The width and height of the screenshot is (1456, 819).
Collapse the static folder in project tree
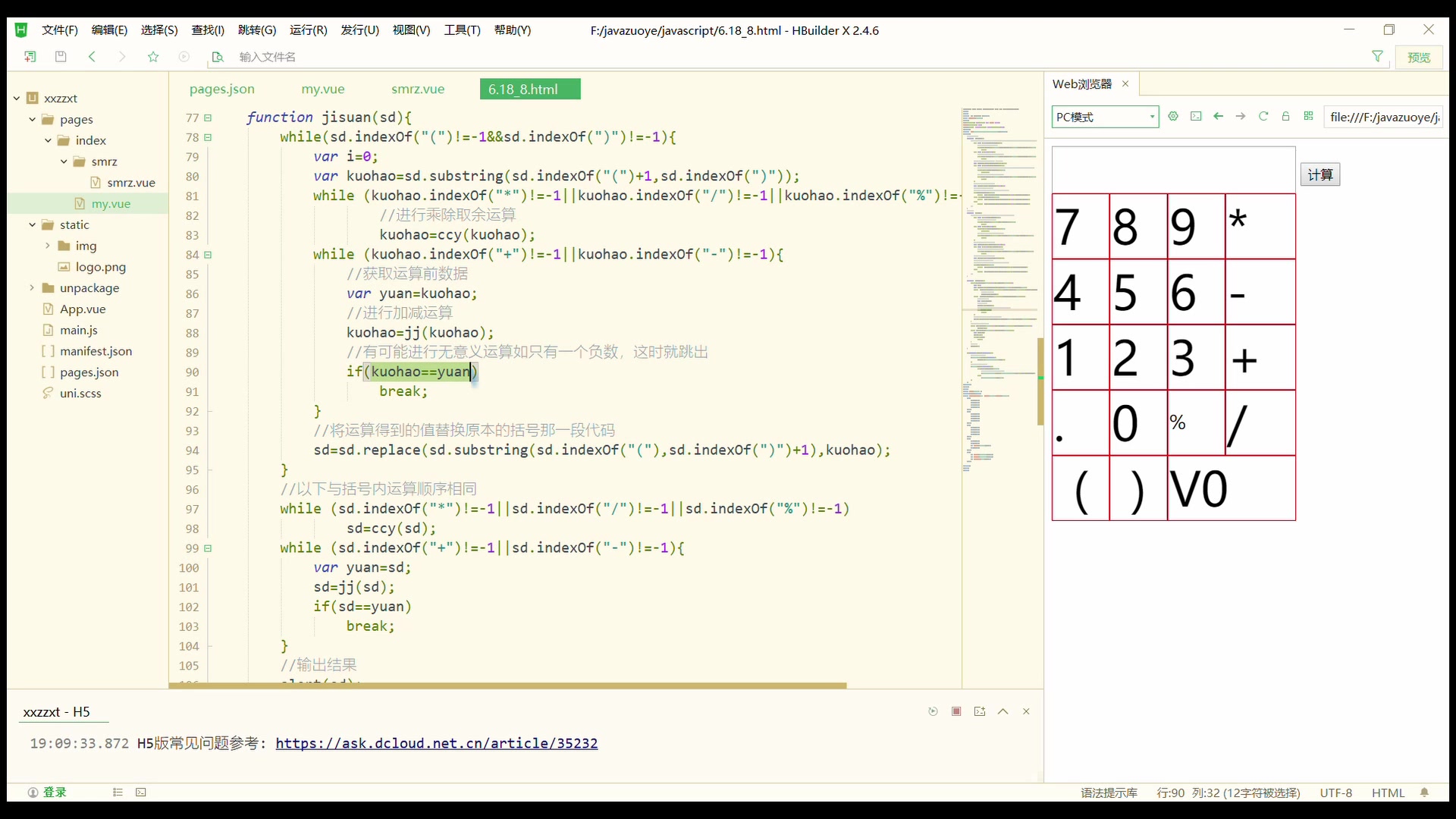tap(32, 225)
